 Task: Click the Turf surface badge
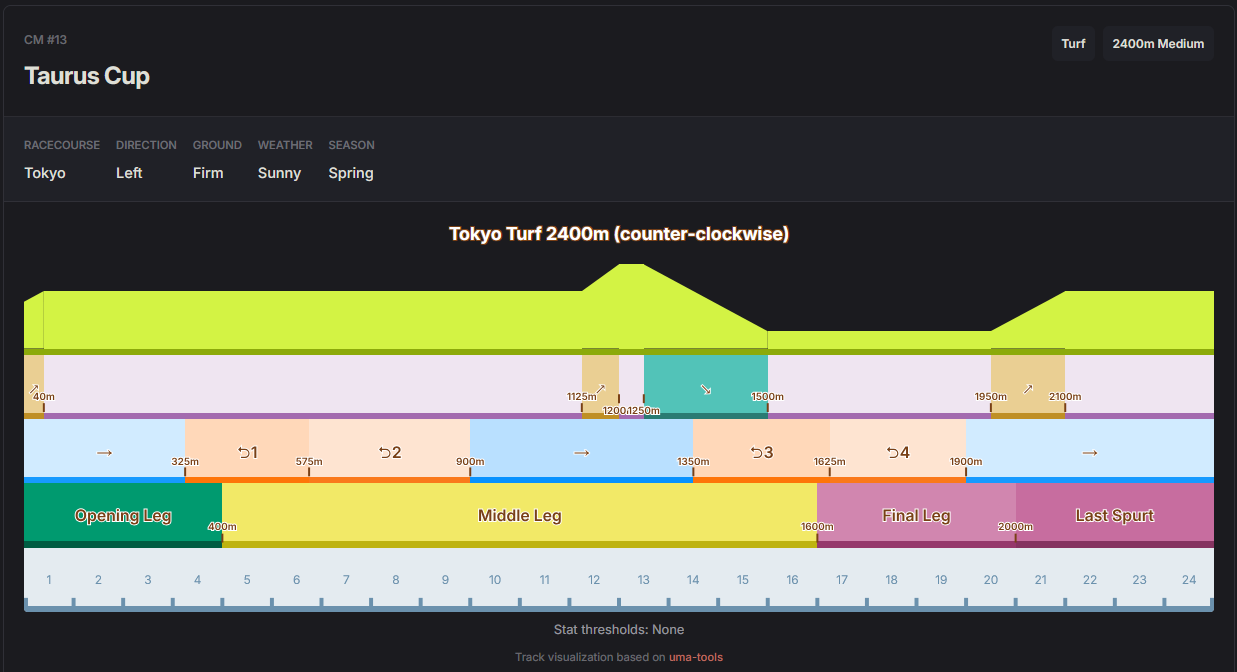pyautogui.click(x=1073, y=44)
